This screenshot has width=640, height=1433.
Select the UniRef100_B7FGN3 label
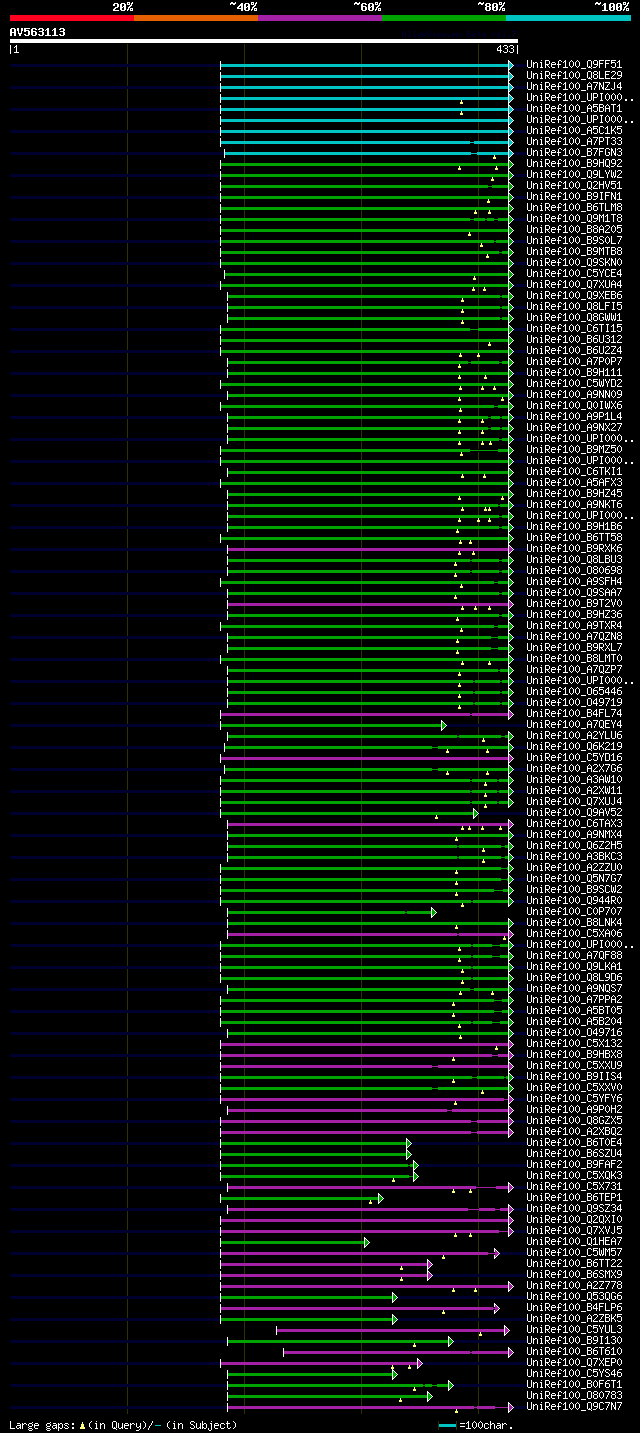(574, 152)
